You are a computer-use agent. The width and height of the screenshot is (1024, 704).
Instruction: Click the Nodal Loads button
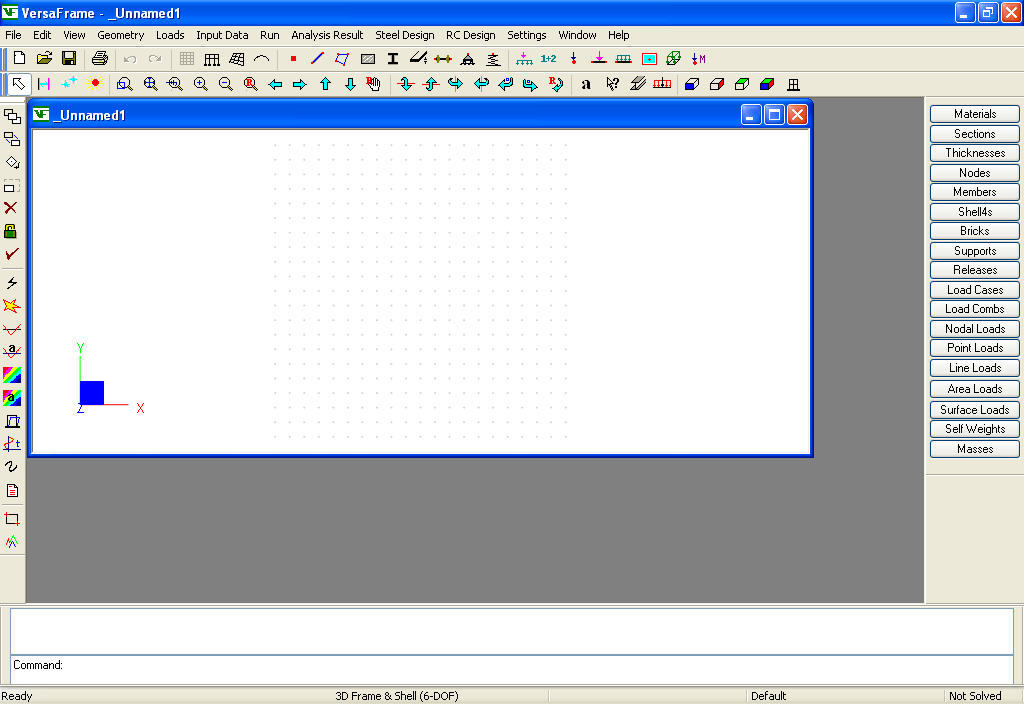[x=974, y=328]
